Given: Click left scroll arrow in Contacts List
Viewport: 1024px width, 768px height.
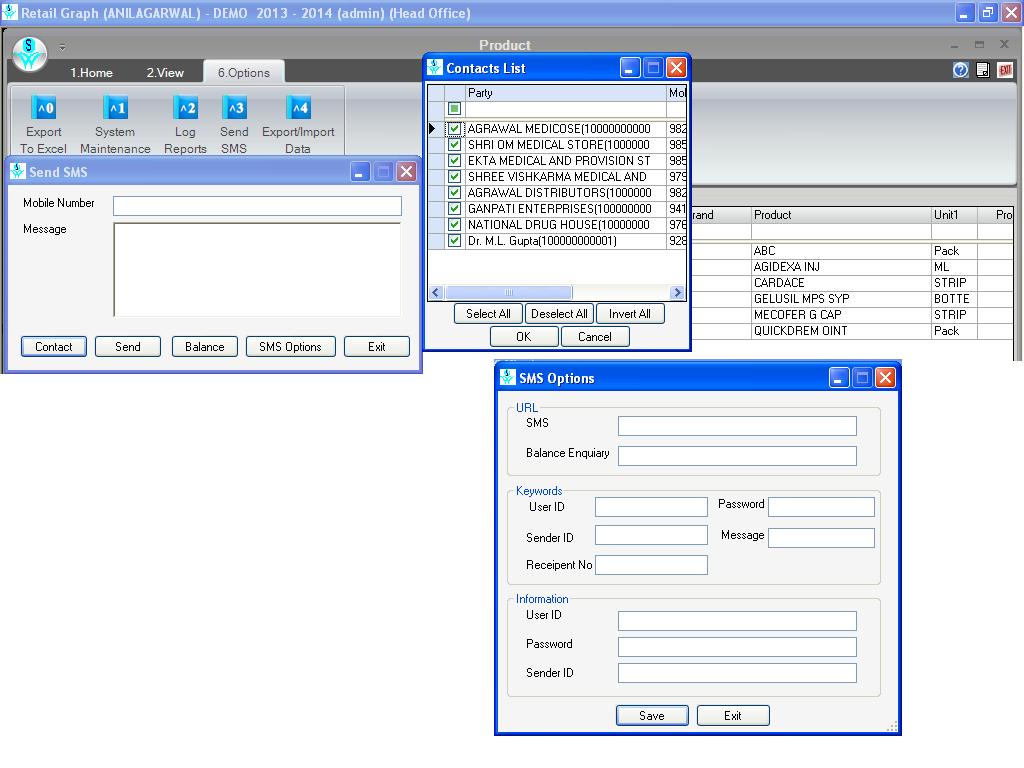Looking at the screenshot, I should coord(436,293).
